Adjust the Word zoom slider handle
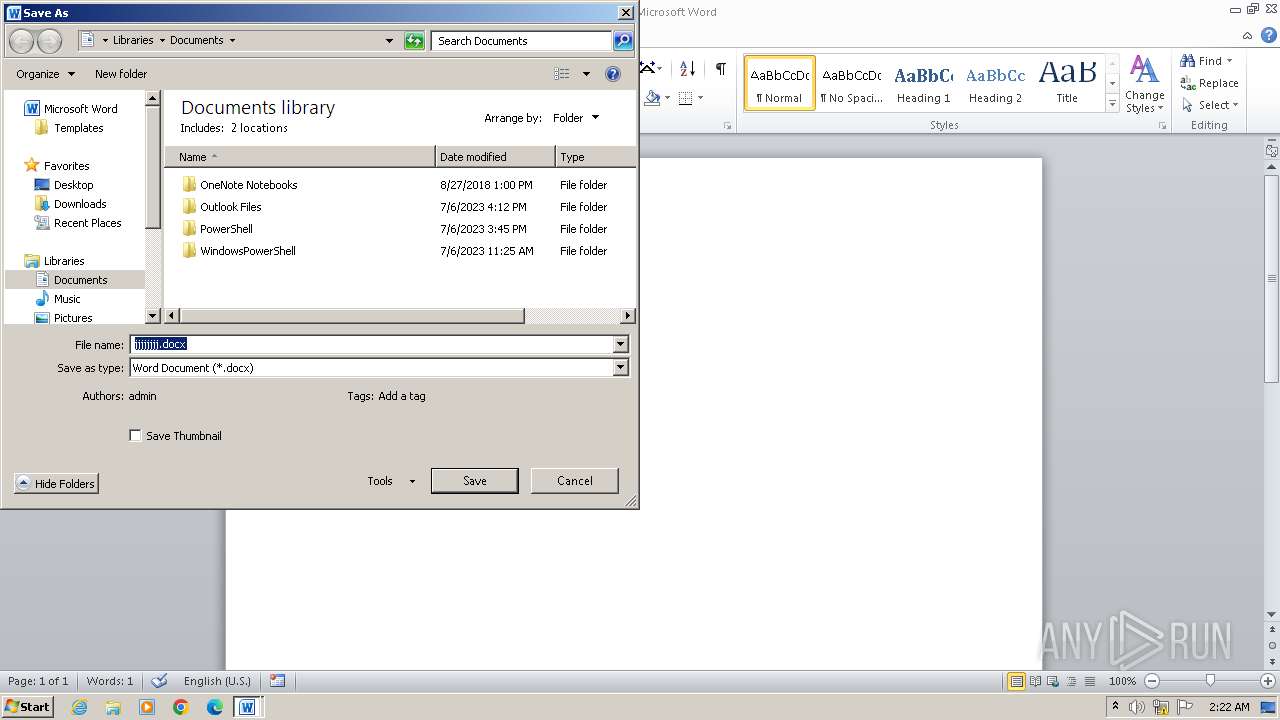The width and height of the screenshot is (1280, 720). pos(1210,681)
